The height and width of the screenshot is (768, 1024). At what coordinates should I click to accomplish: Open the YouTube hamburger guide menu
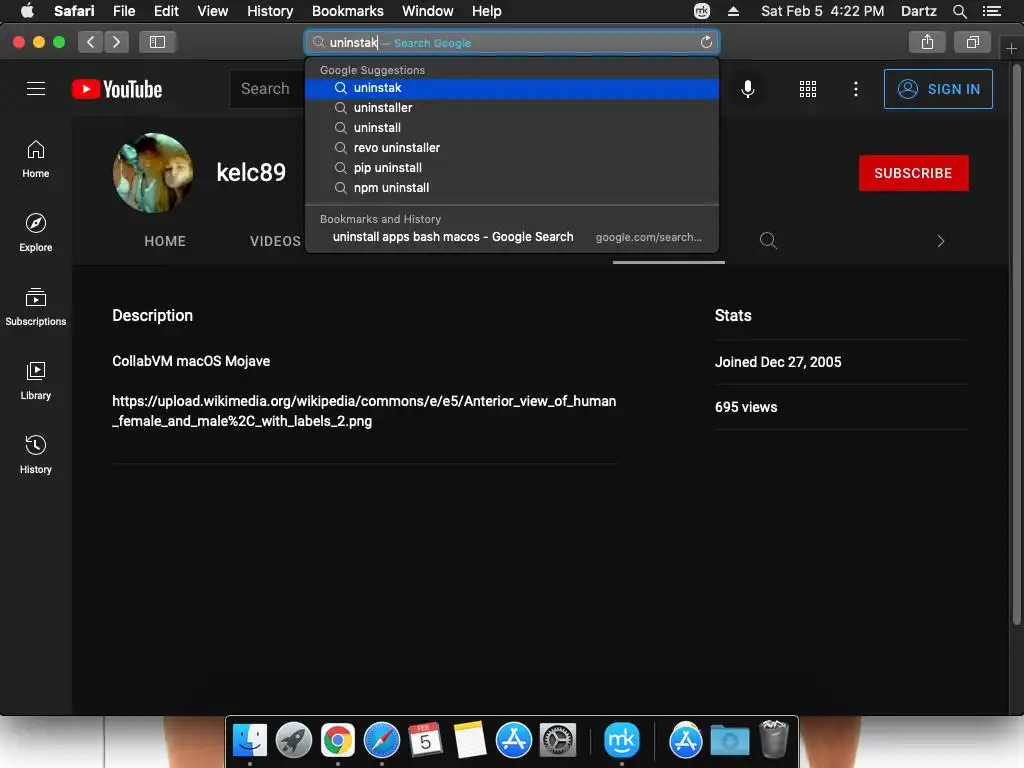tap(36, 89)
